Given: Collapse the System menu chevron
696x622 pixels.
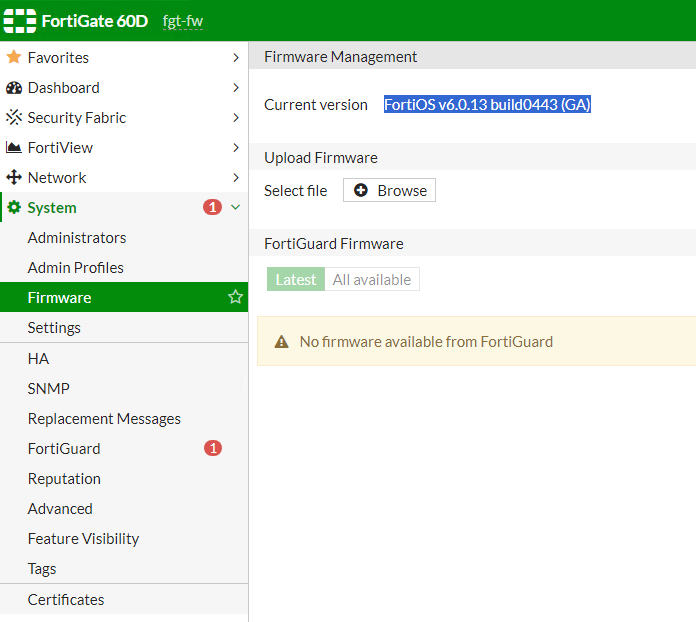Looking at the screenshot, I should pyautogui.click(x=235, y=207).
